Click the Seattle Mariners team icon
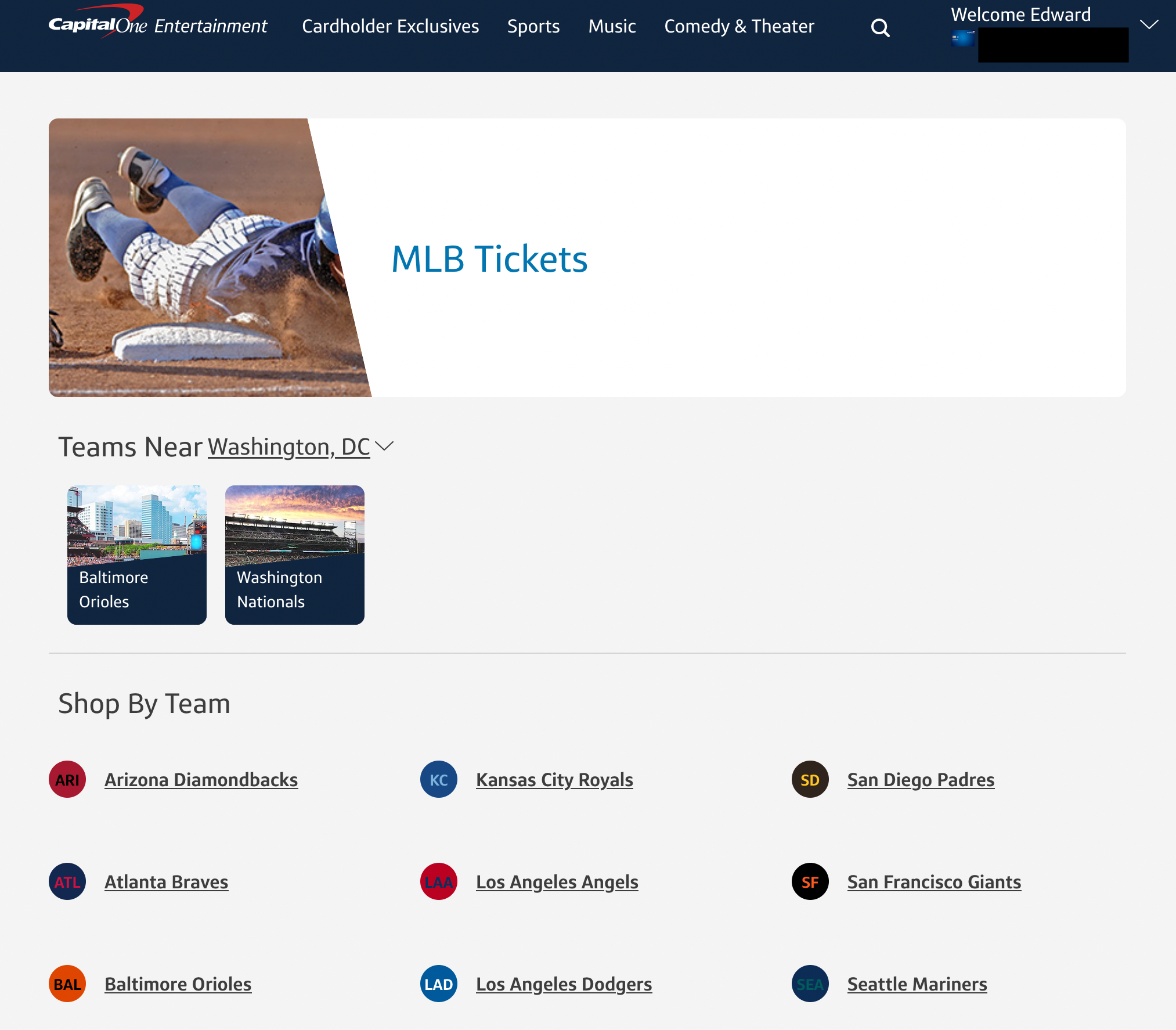1176x1030 pixels. coord(810,984)
